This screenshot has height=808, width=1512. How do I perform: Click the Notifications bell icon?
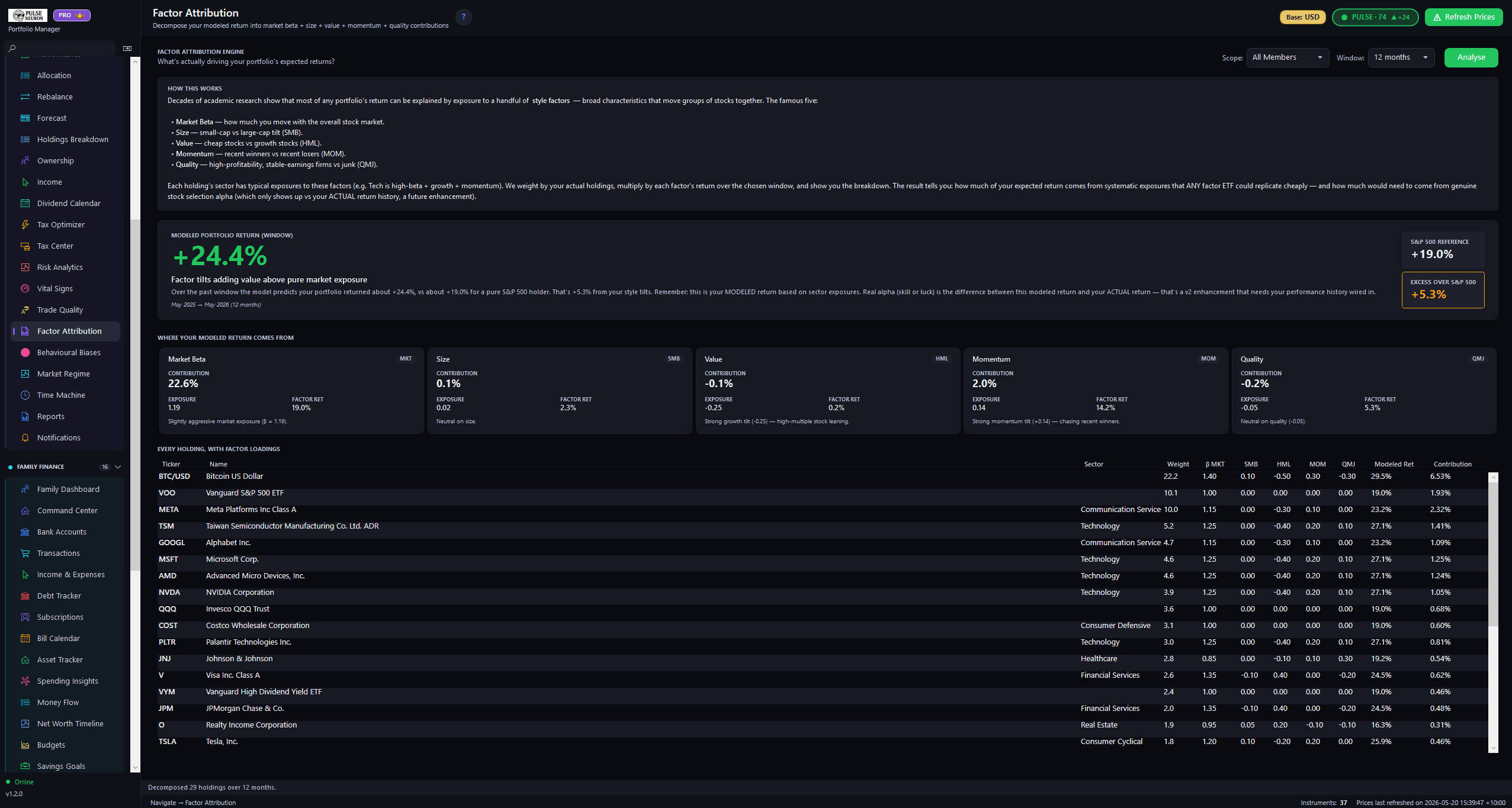[25, 437]
